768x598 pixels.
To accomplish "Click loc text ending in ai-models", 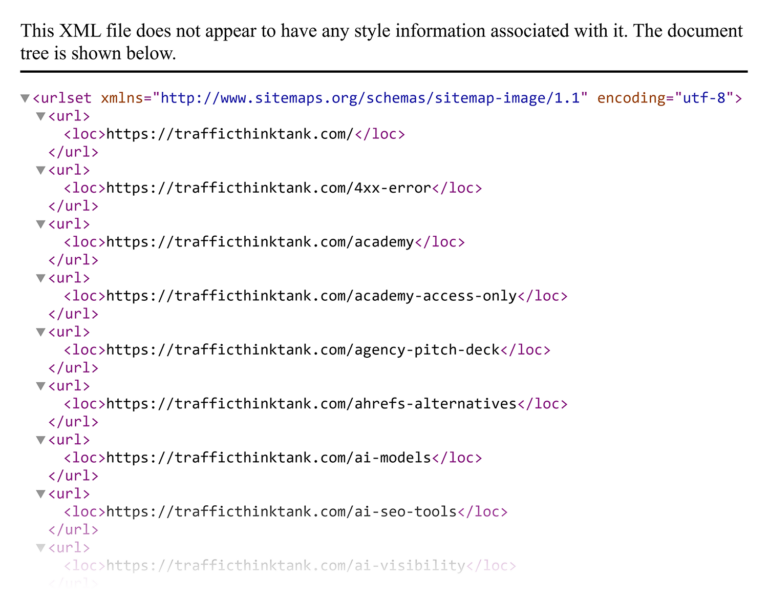I will [x=268, y=457].
